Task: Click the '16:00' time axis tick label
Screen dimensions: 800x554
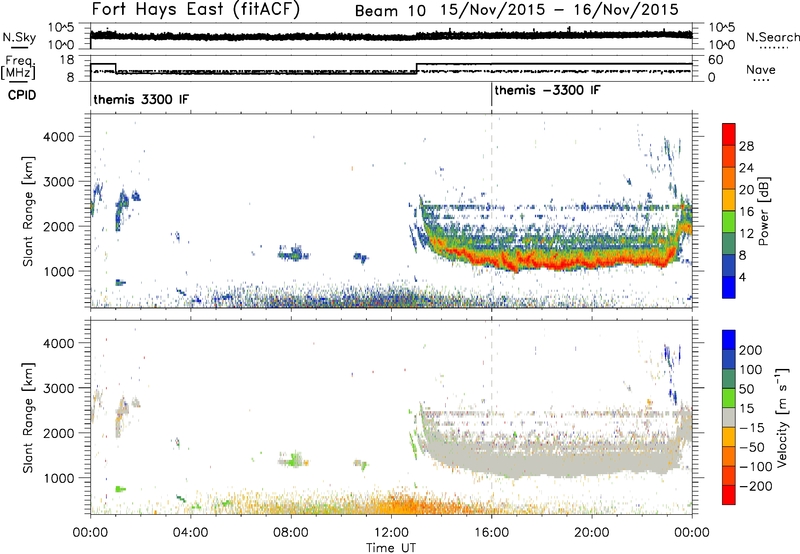Action: tap(491, 533)
